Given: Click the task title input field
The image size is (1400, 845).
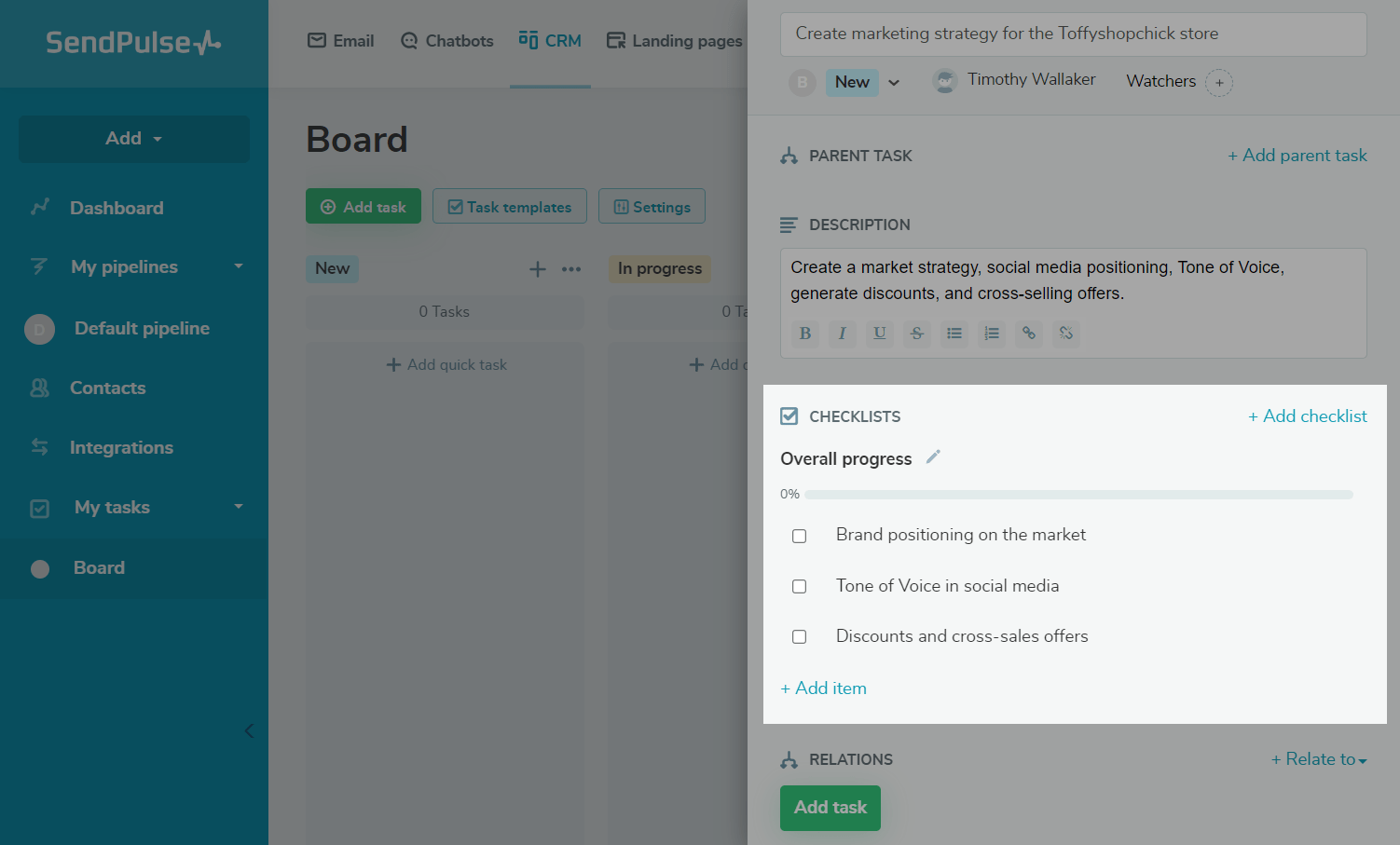Looking at the screenshot, I should click(x=1073, y=34).
